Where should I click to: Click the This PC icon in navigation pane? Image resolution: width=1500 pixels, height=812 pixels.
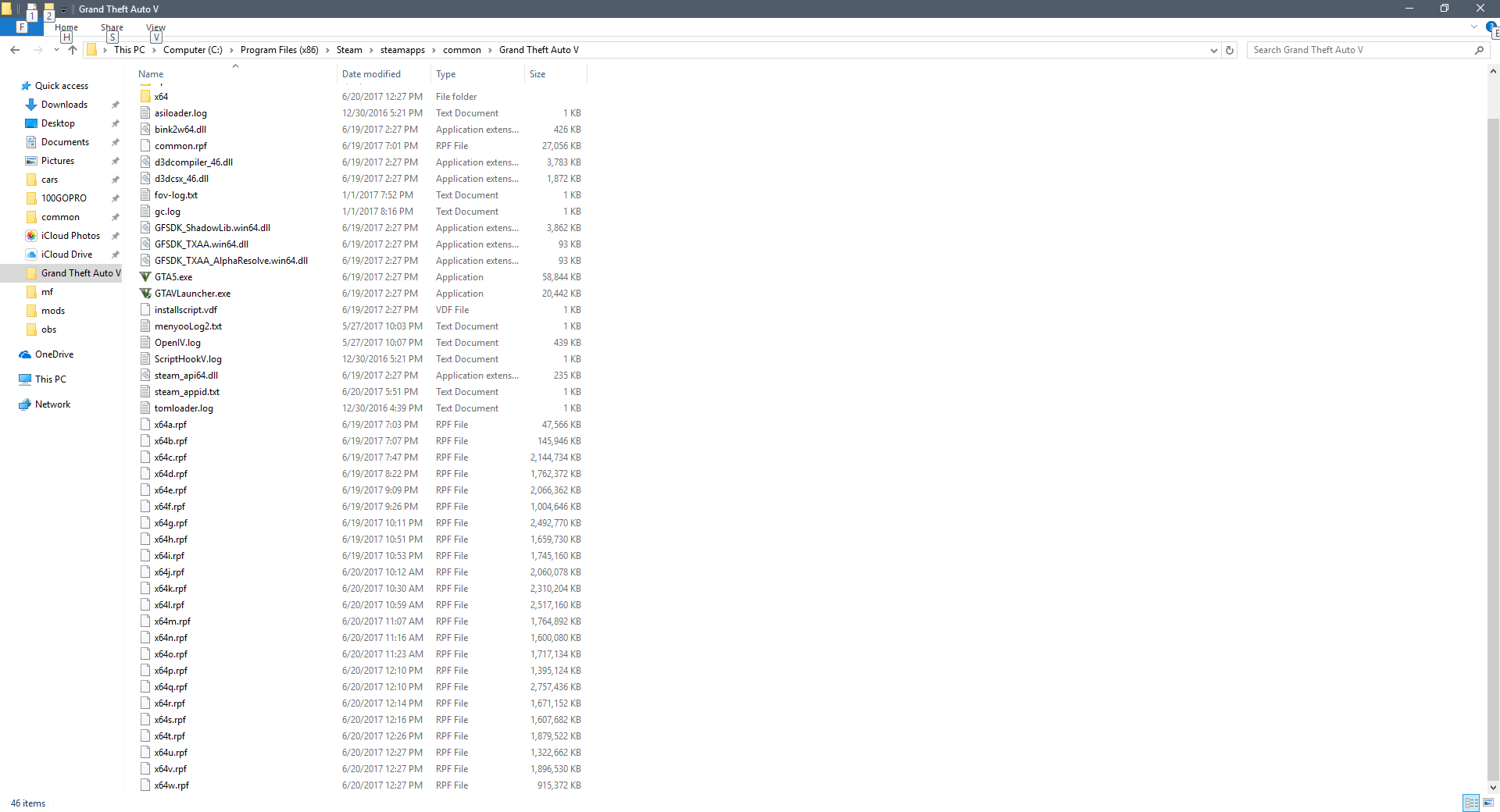pos(25,379)
